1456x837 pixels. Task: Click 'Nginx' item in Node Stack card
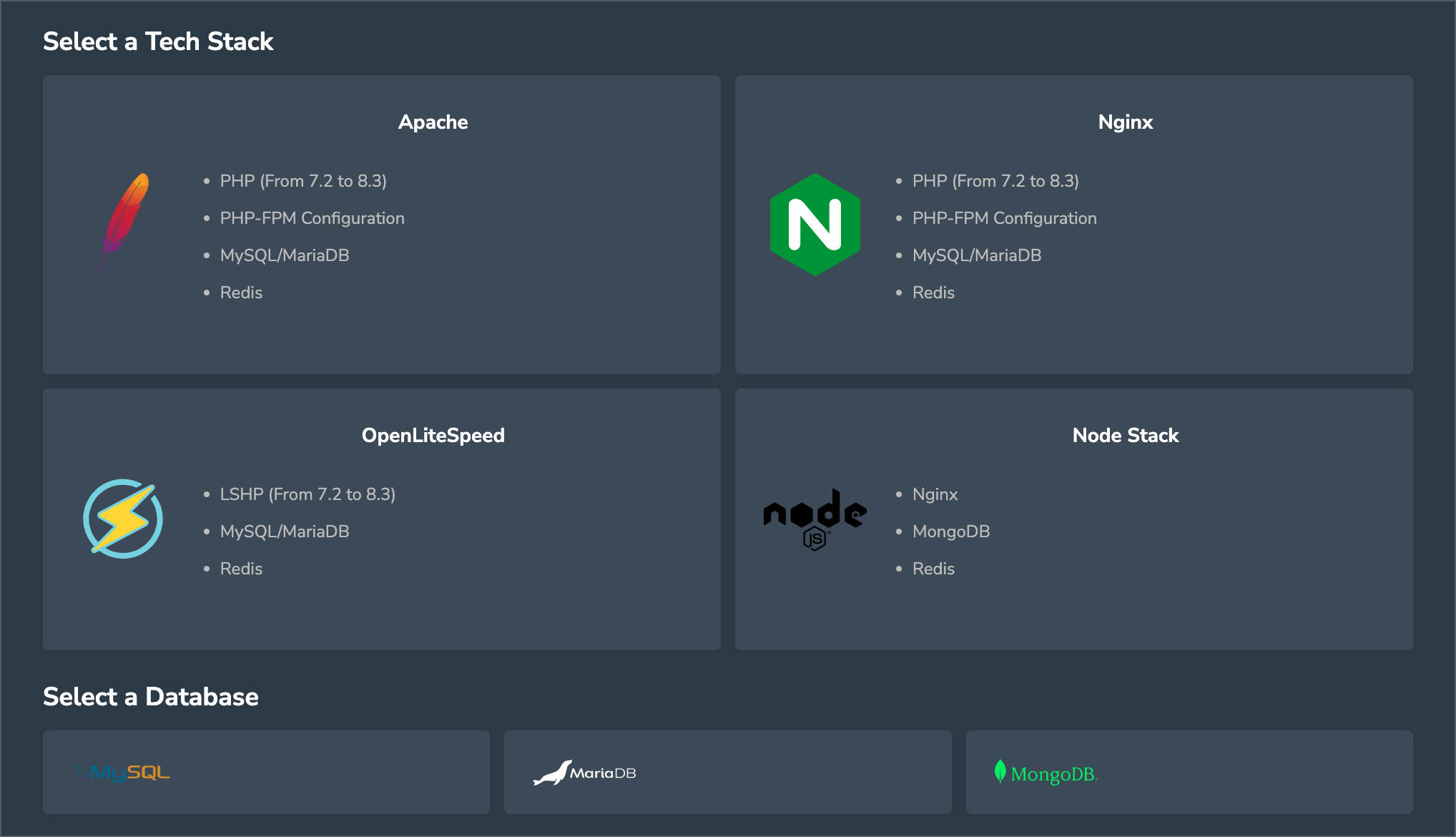pos(935,494)
